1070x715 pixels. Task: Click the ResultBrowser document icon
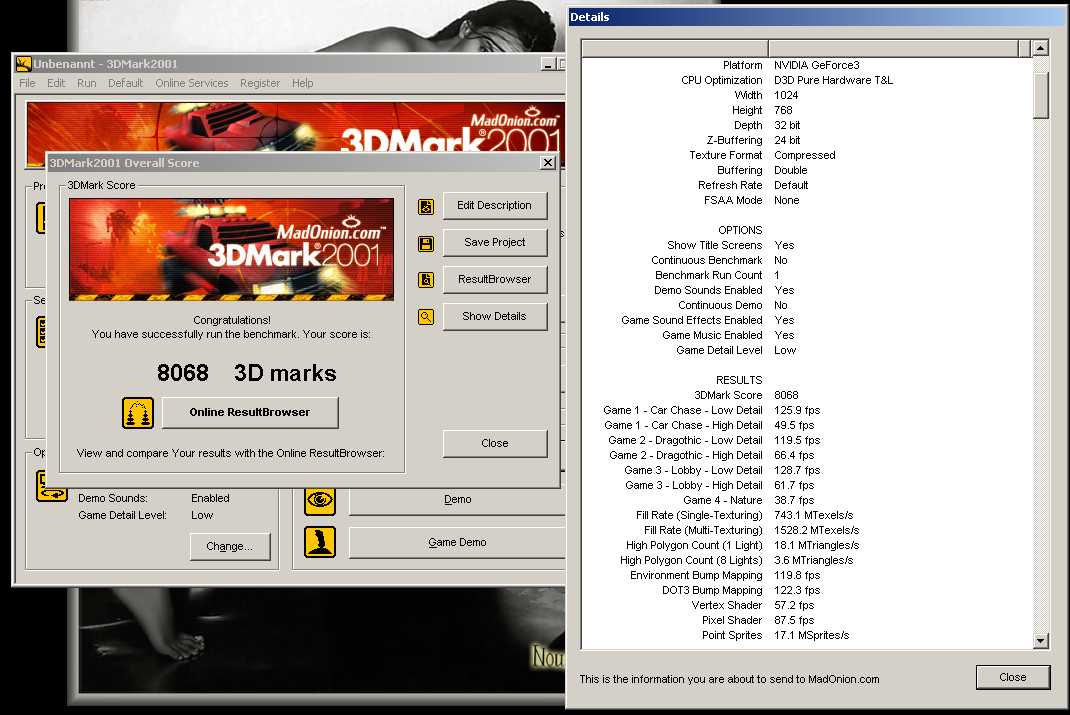click(x=426, y=280)
